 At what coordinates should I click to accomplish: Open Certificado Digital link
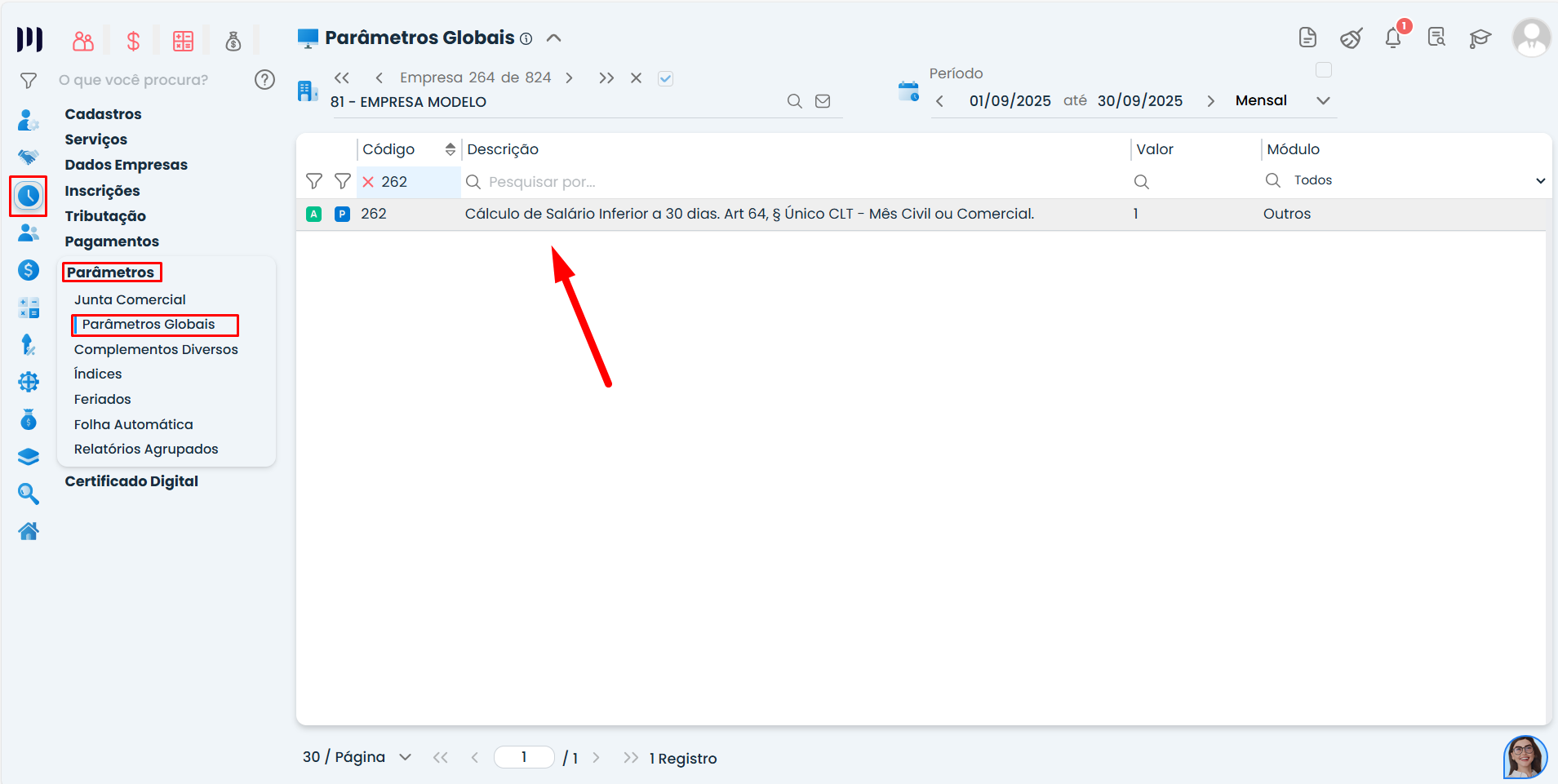(x=131, y=481)
